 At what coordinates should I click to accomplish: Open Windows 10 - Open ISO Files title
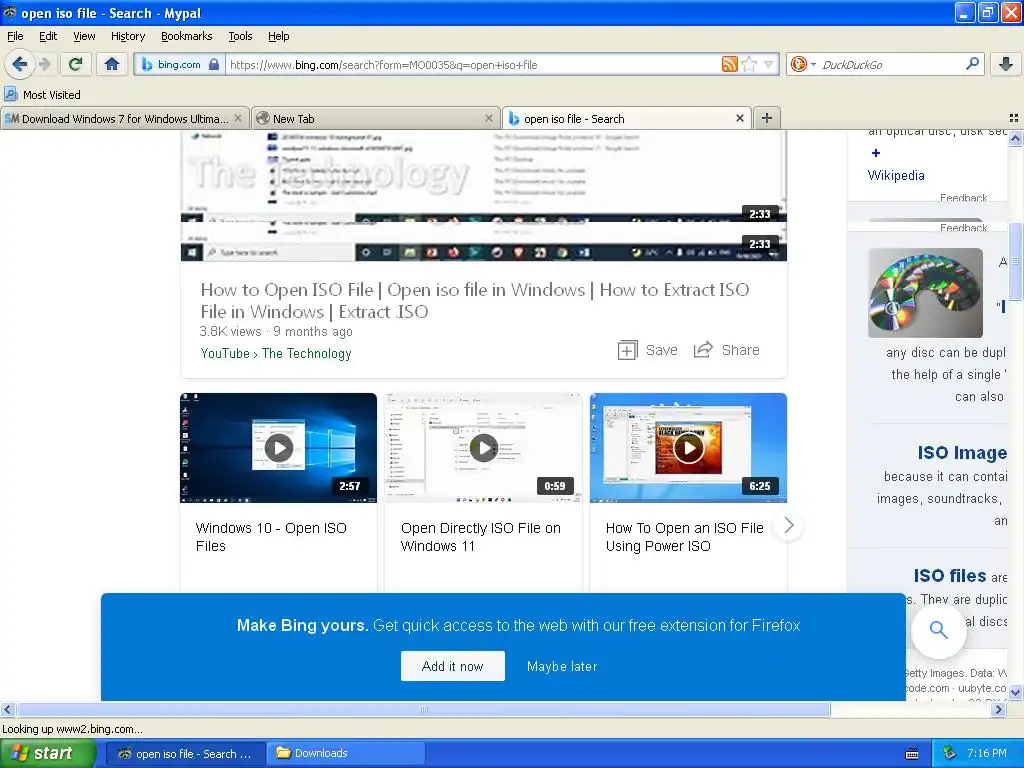[271, 537]
